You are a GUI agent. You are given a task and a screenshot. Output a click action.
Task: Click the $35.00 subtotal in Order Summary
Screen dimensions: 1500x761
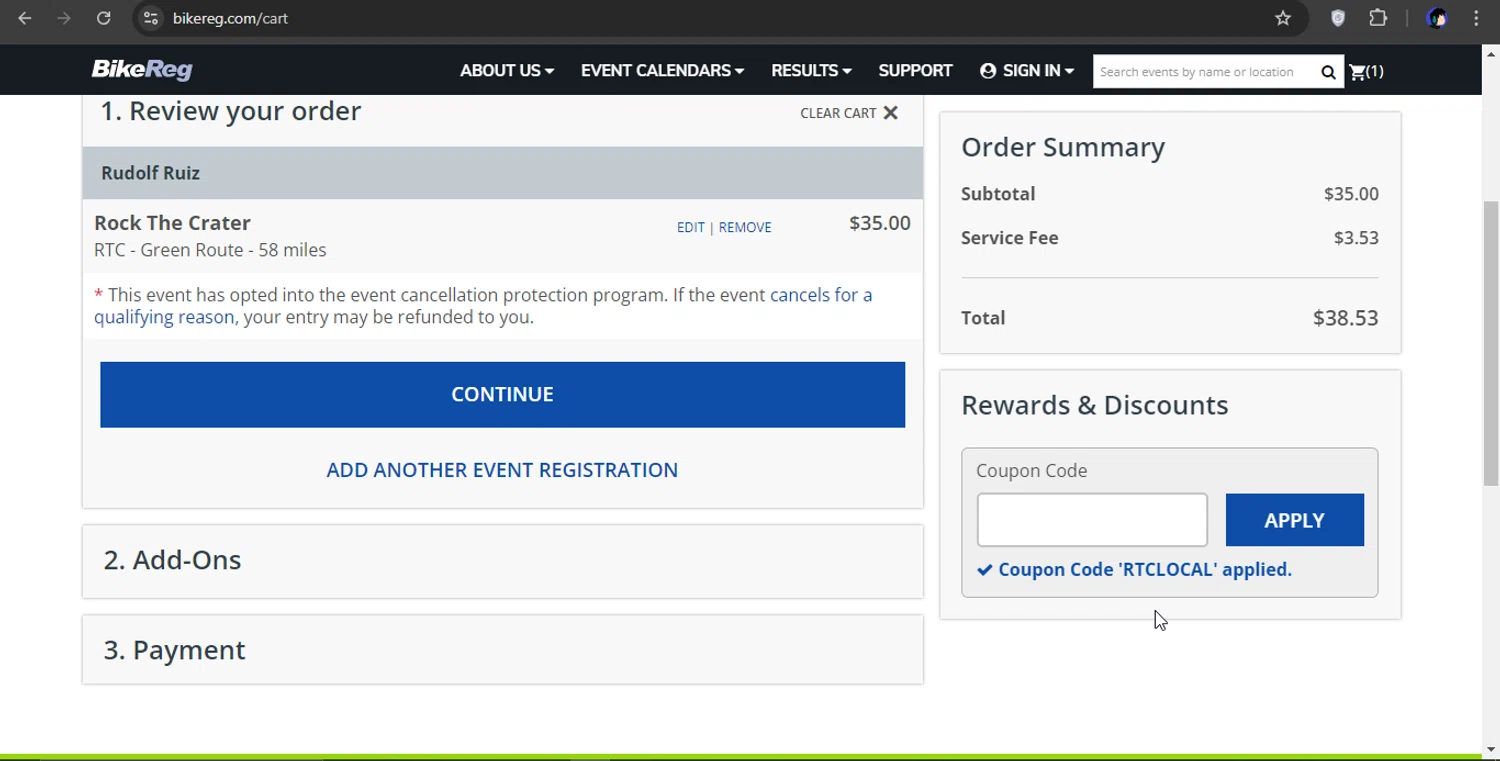click(1351, 194)
